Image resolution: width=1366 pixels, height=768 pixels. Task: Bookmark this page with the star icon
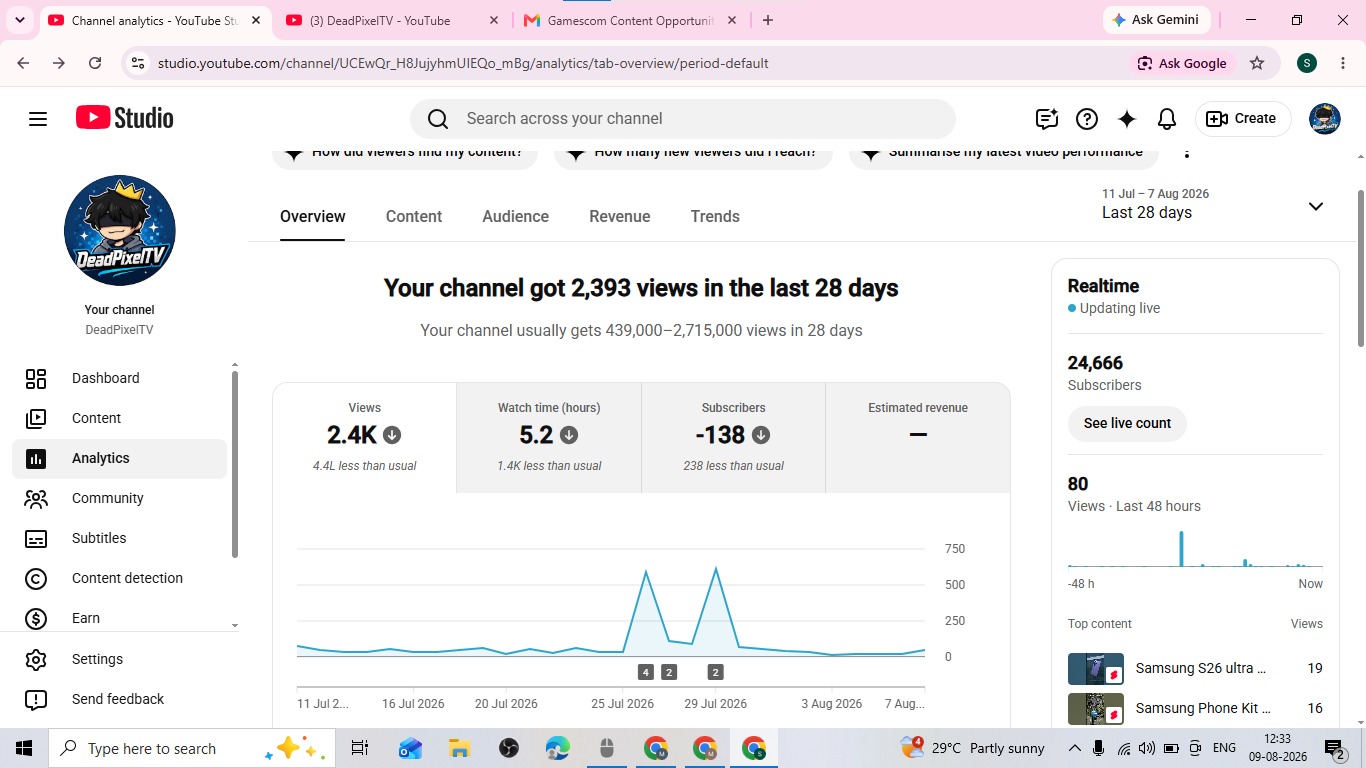[x=1257, y=63]
